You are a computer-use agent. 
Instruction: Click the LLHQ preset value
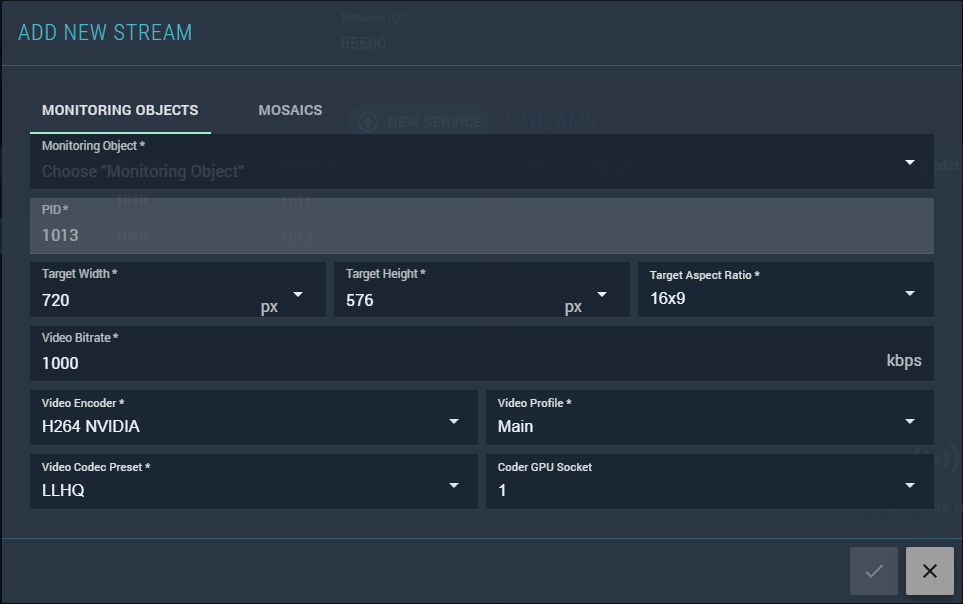[63, 491]
